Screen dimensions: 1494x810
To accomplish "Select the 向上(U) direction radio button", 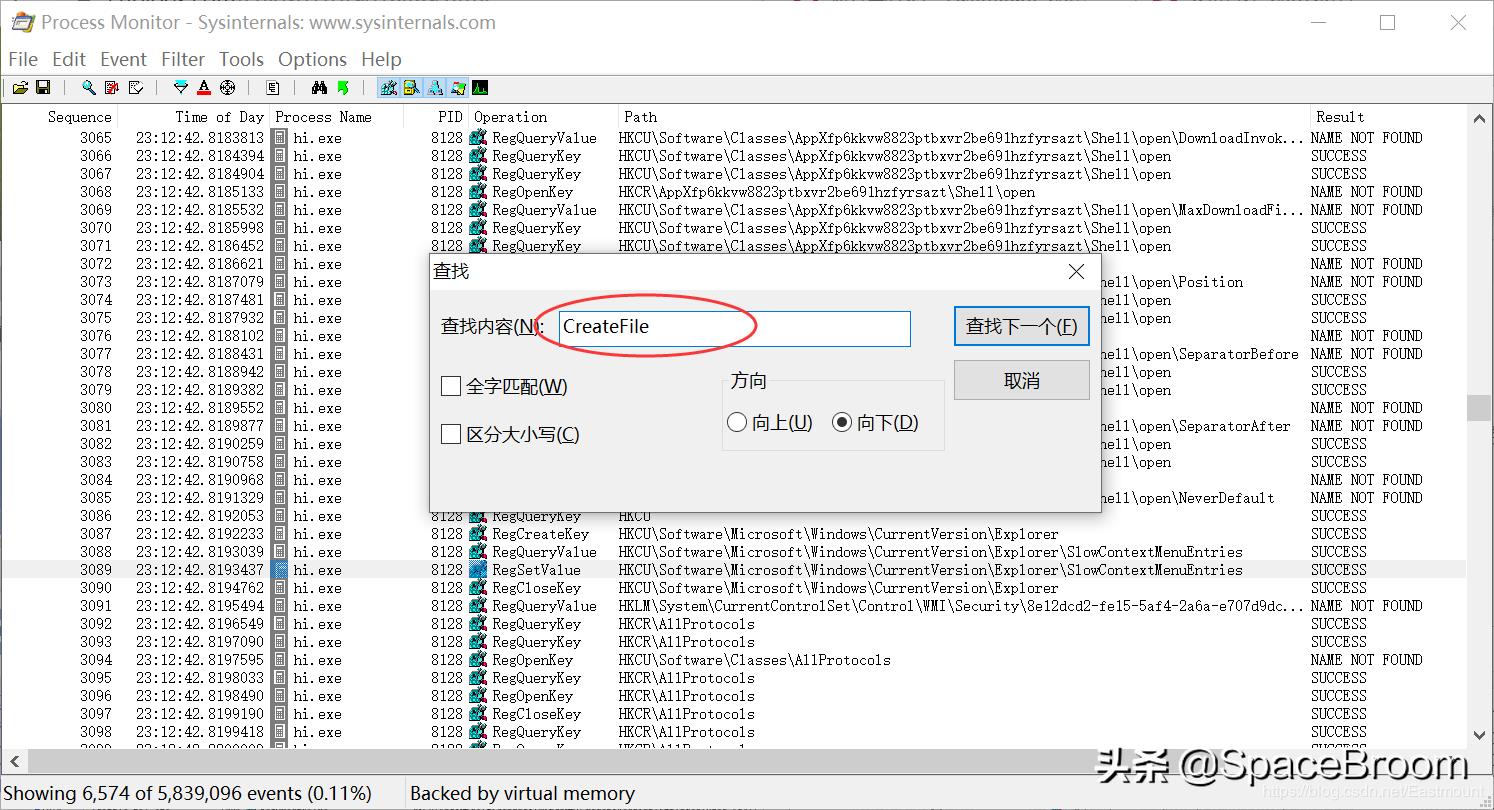I will pyautogui.click(x=737, y=422).
